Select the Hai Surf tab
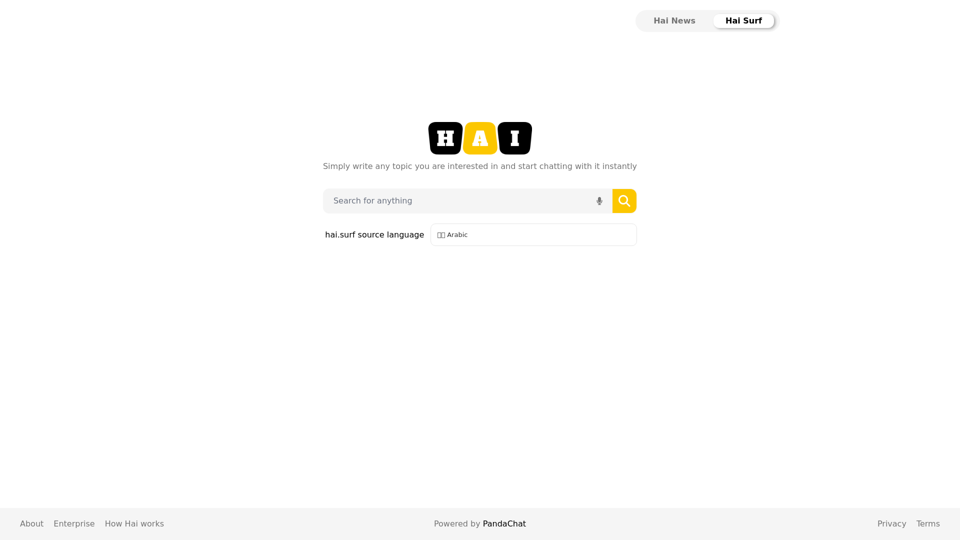This screenshot has height=540, width=960. pos(743,21)
